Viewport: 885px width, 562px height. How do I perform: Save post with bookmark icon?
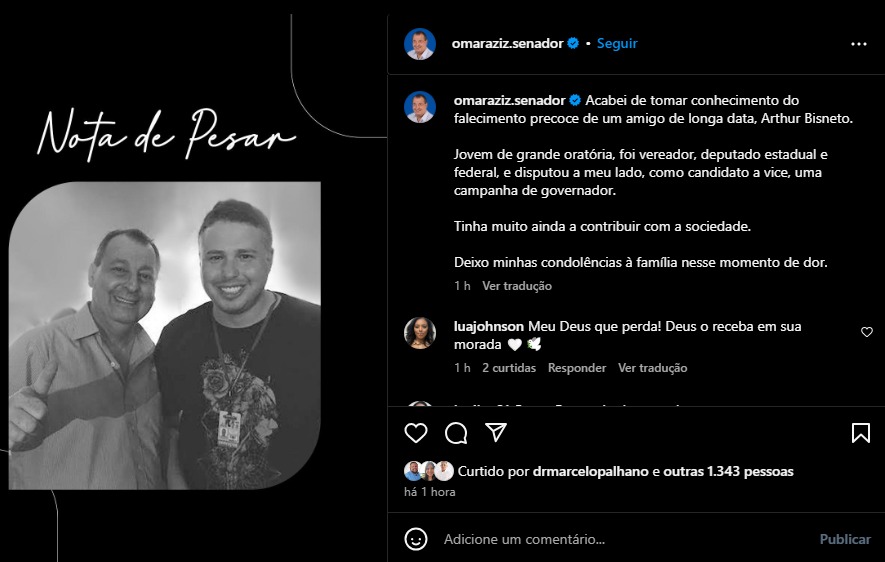[861, 433]
